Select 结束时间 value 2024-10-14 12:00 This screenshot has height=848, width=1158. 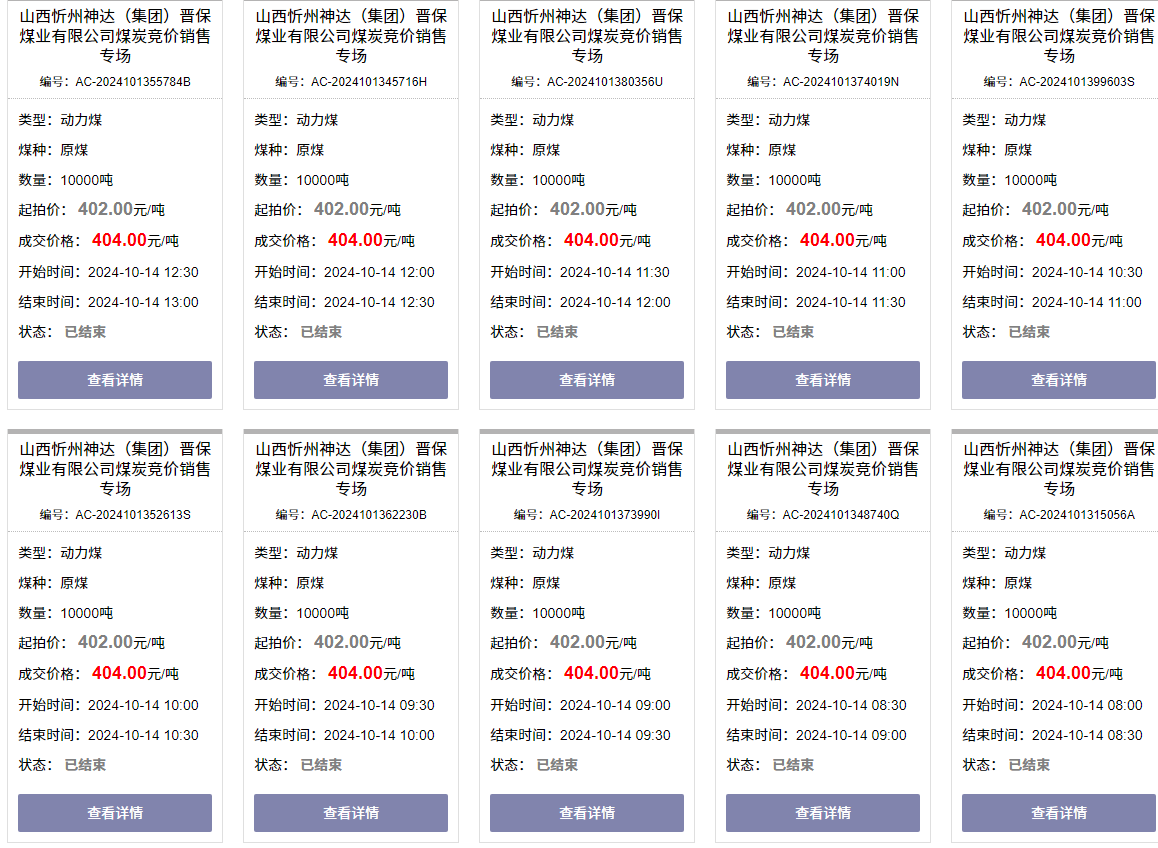point(615,302)
